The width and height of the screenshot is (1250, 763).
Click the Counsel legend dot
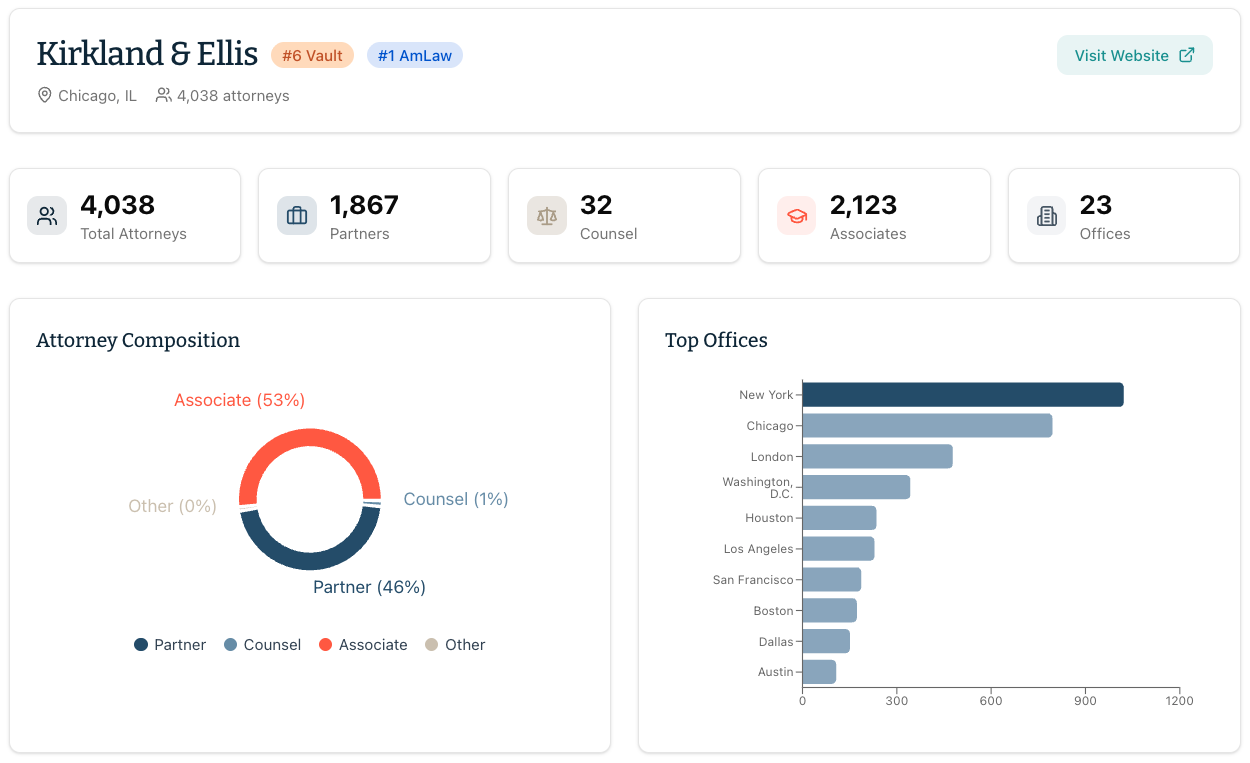231,645
